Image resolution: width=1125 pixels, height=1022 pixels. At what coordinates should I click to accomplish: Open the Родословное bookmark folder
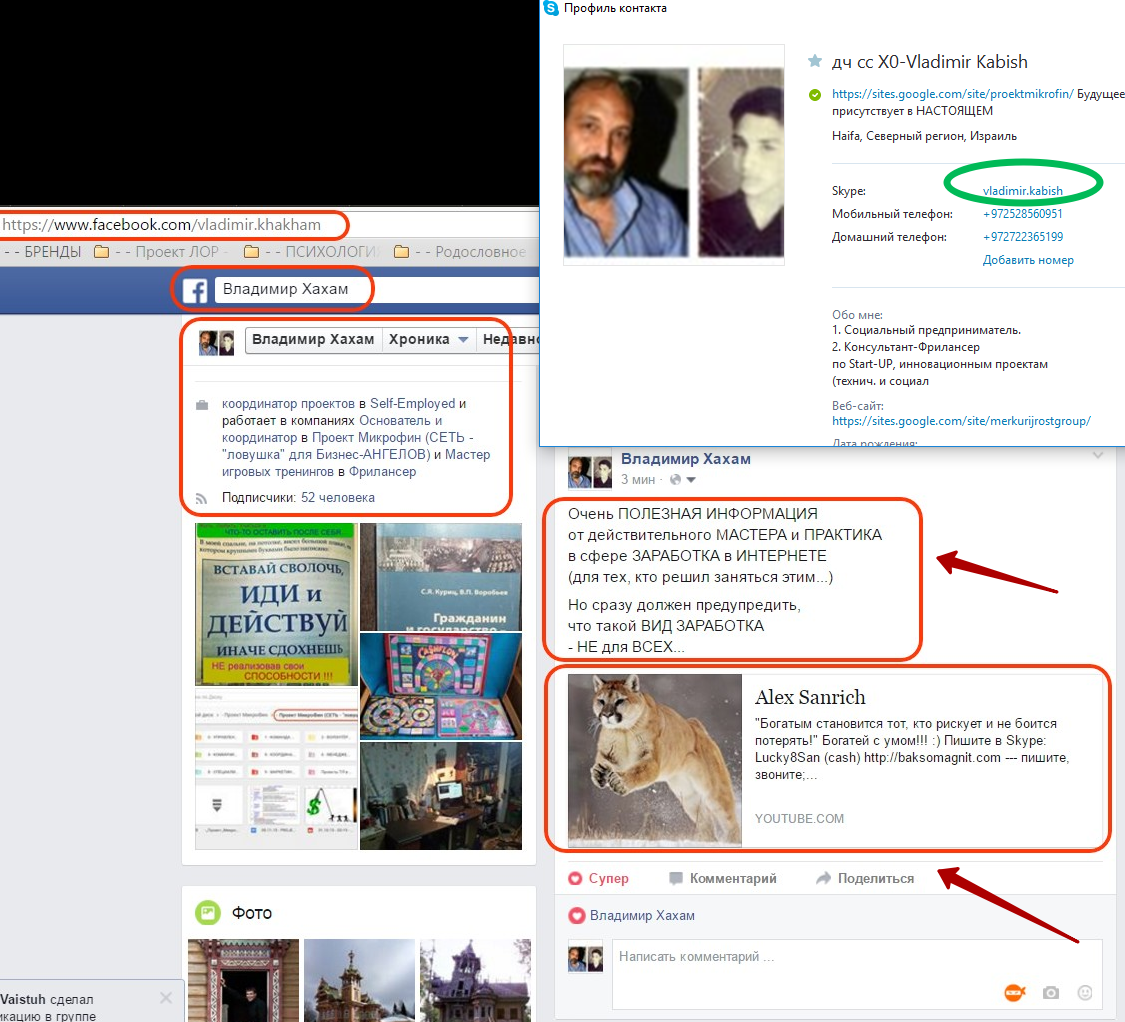pyautogui.click(x=460, y=252)
